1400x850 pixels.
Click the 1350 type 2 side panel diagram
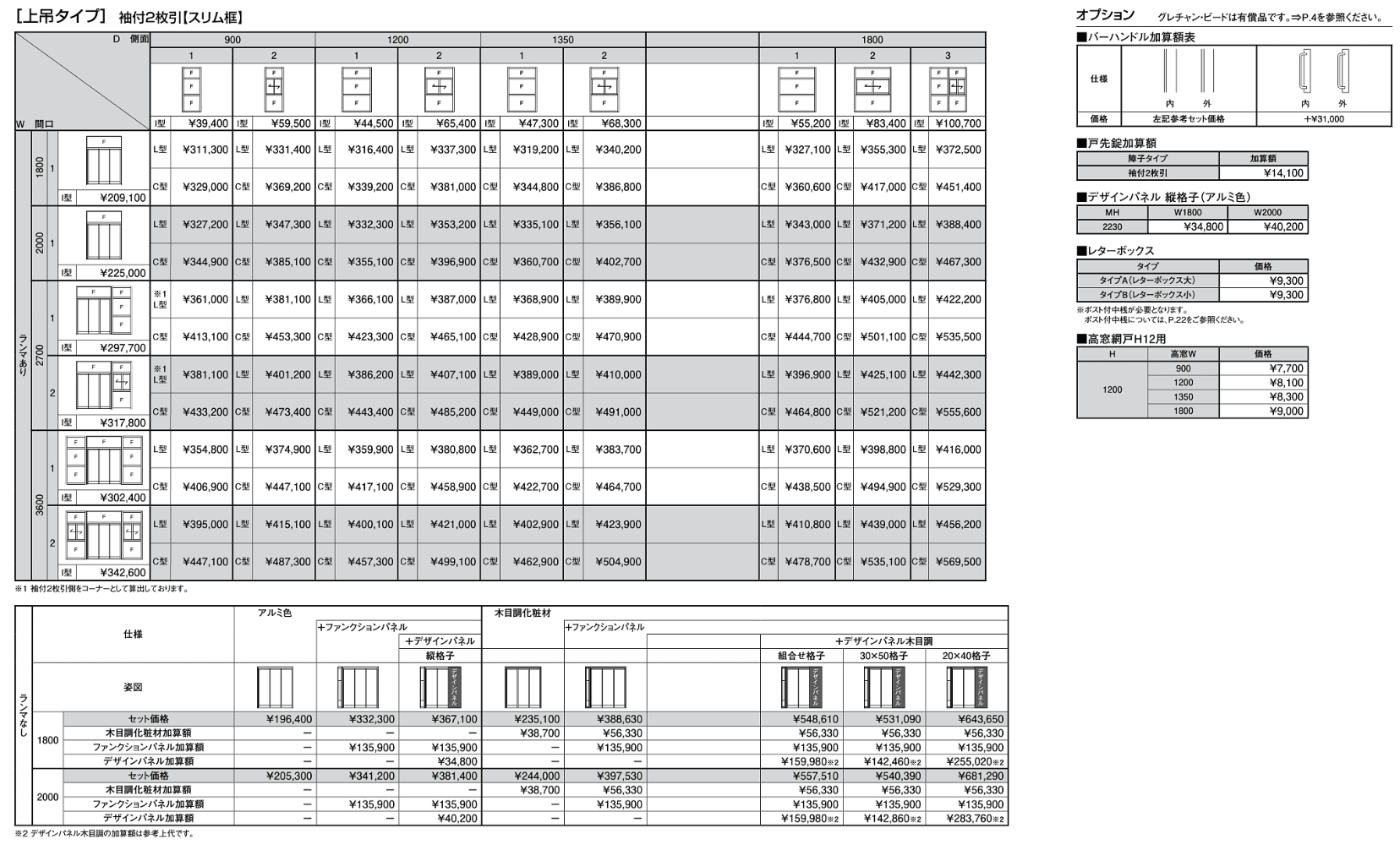tap(604, 89)
